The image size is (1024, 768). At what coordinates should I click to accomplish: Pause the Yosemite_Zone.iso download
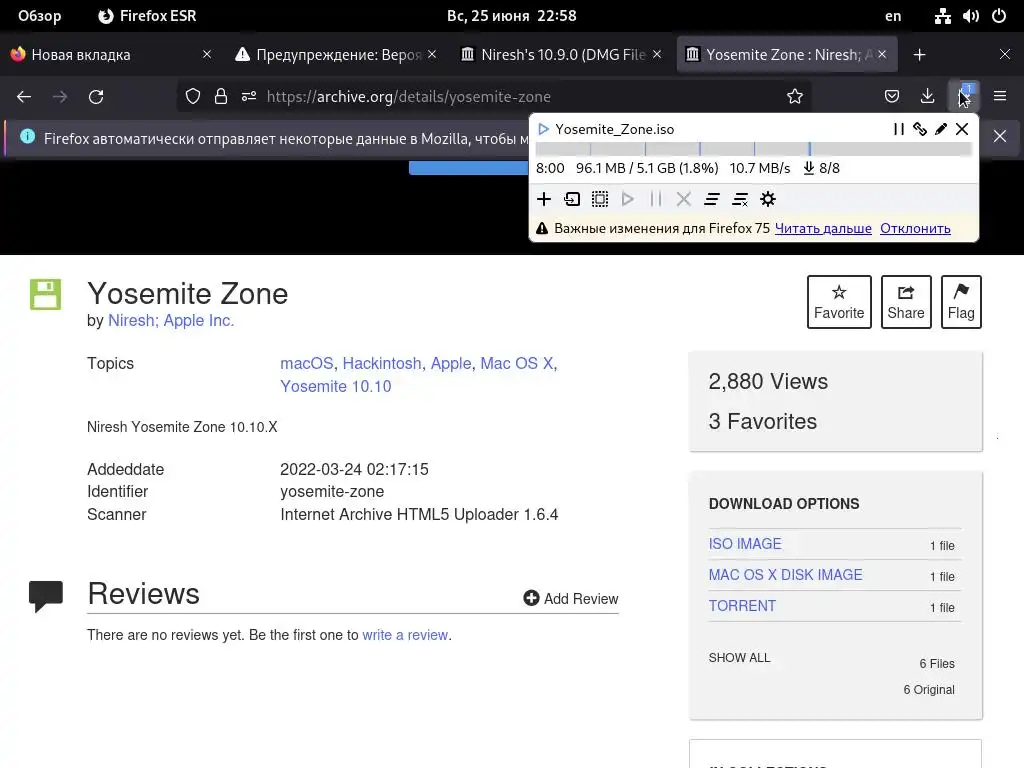[899, 129]
